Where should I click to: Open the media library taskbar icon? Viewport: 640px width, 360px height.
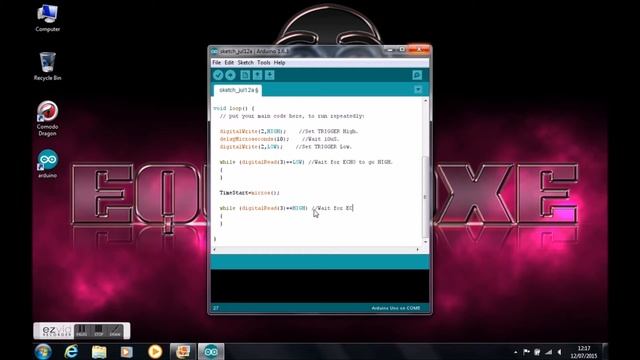click(127, 351)
